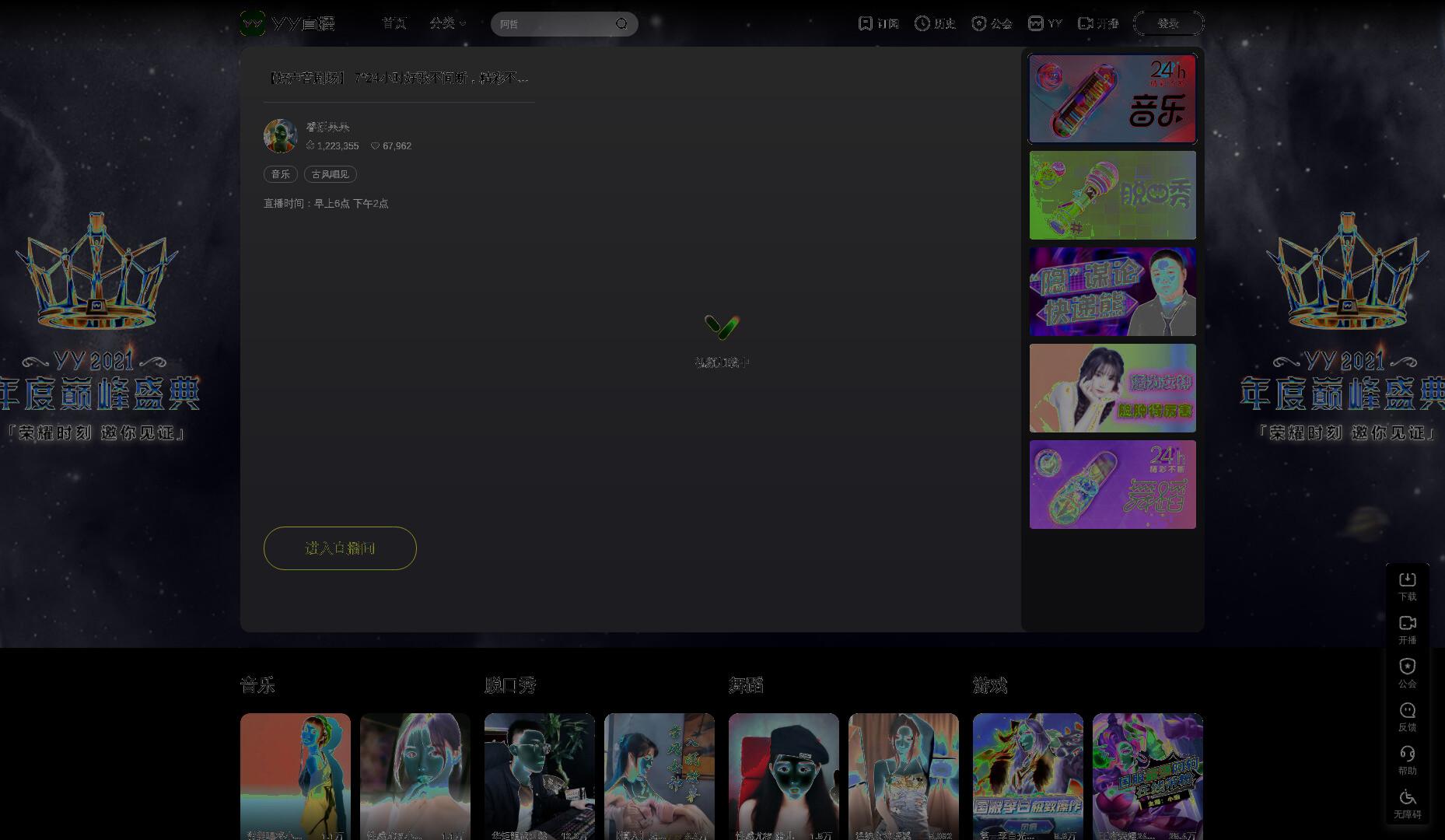Image resolution: width=1445 pixels, height=840 pixels.
Task: Open 舞蹈 card of girl with raised arm
Action: click(x=904, y=776)
